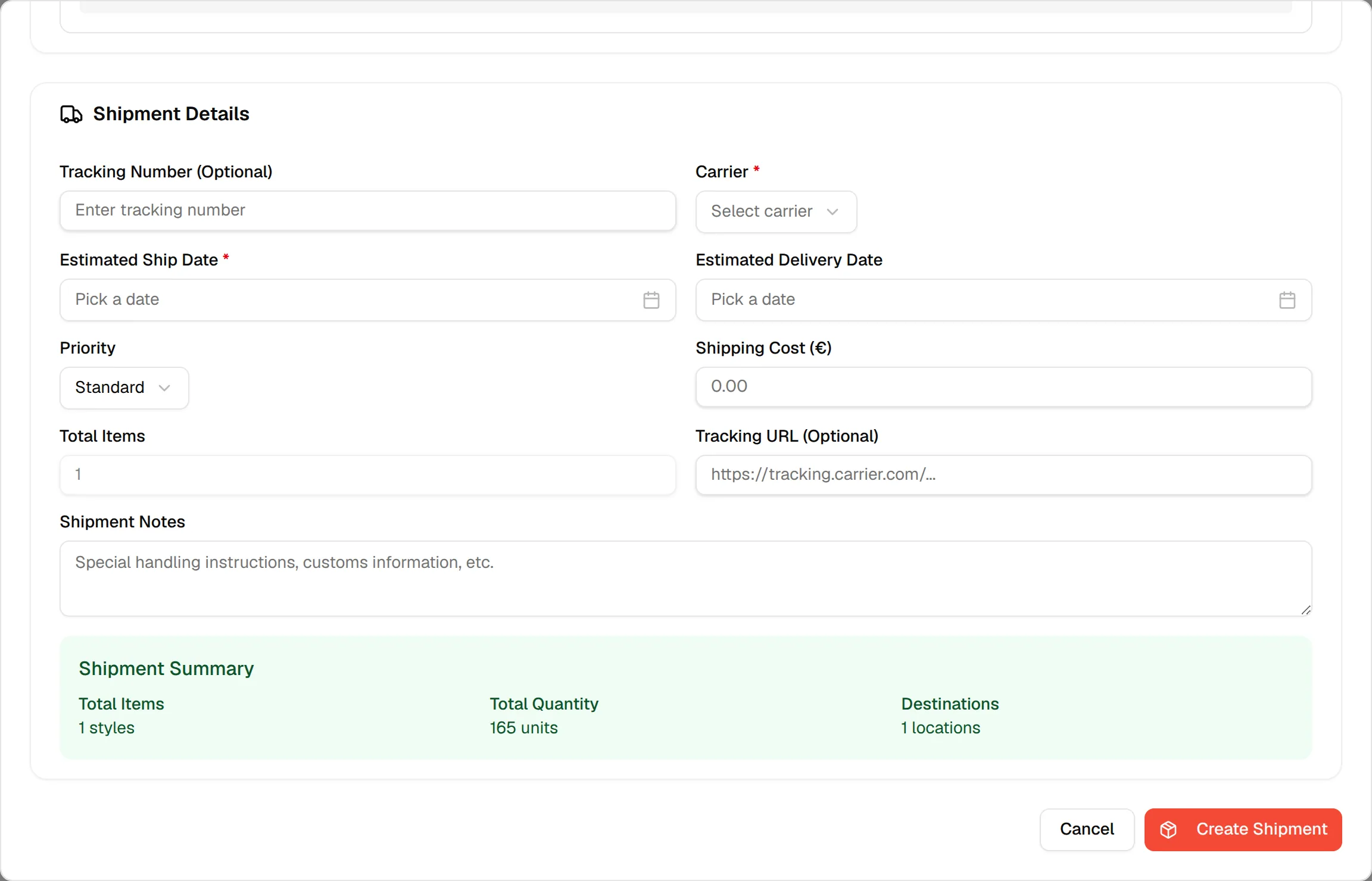Click the 'Estimated Delivery Date' label
The image size is (1372, 881).
click(789, 260)
